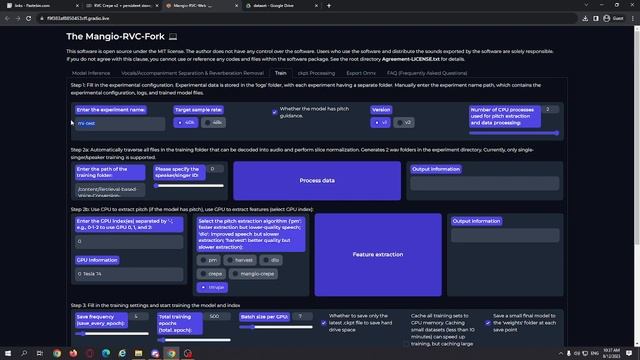The width and height of the screenshot is (640, 360).
Task: Toggle save small final model checkbox
Action: point(488,323)
